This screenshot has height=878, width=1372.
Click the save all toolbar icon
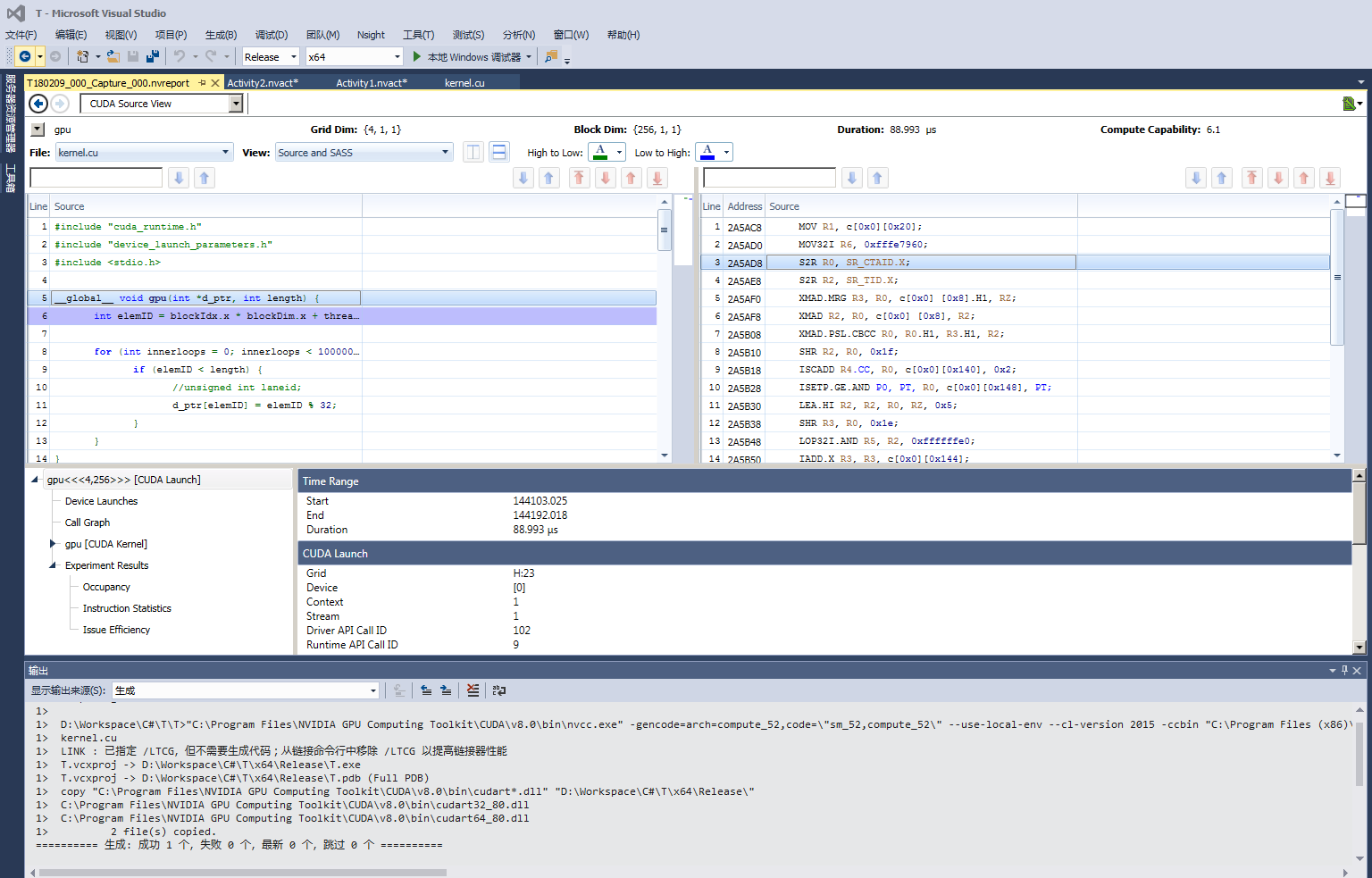[153, 56]
